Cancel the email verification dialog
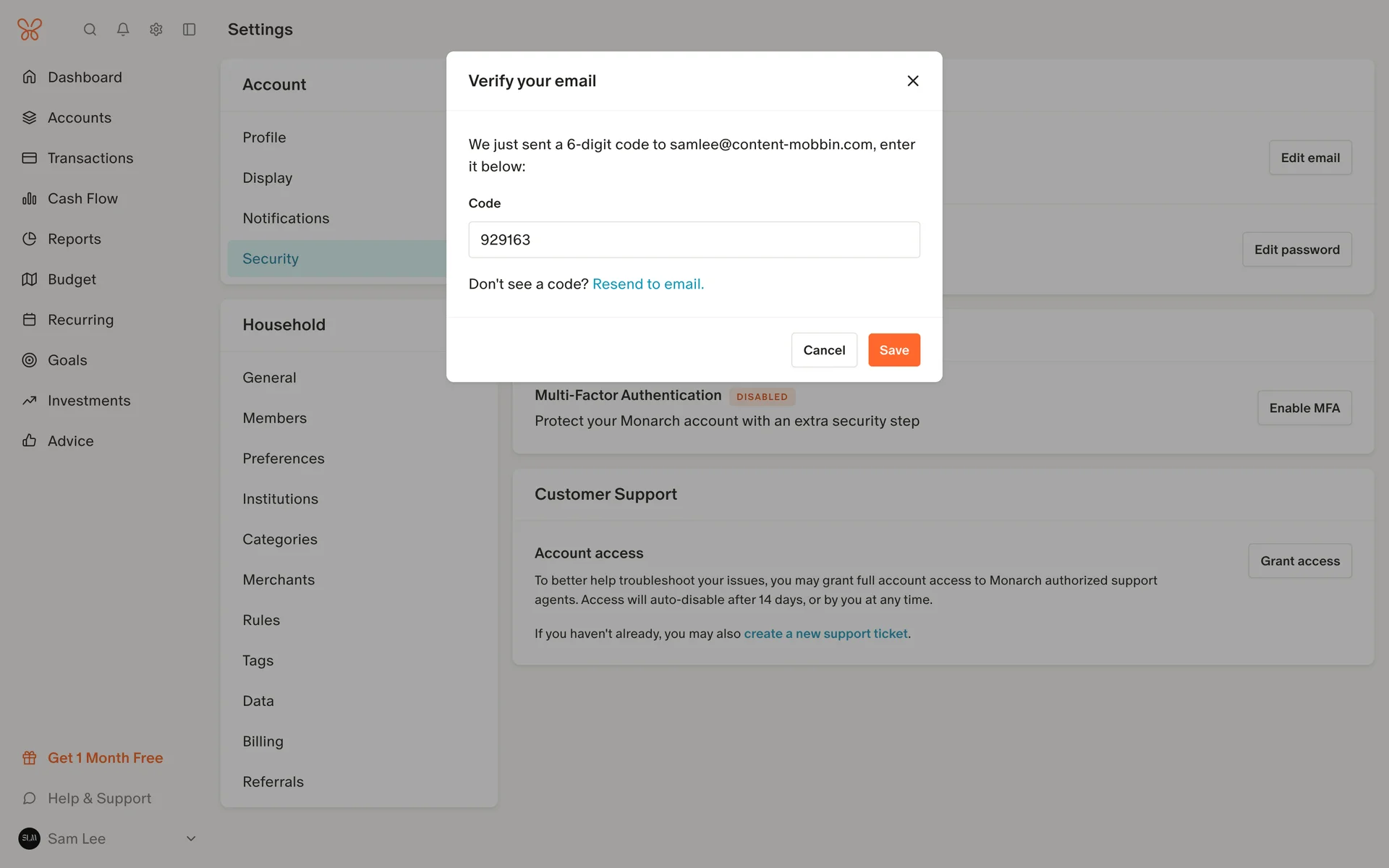 click(x=823, y=350)
